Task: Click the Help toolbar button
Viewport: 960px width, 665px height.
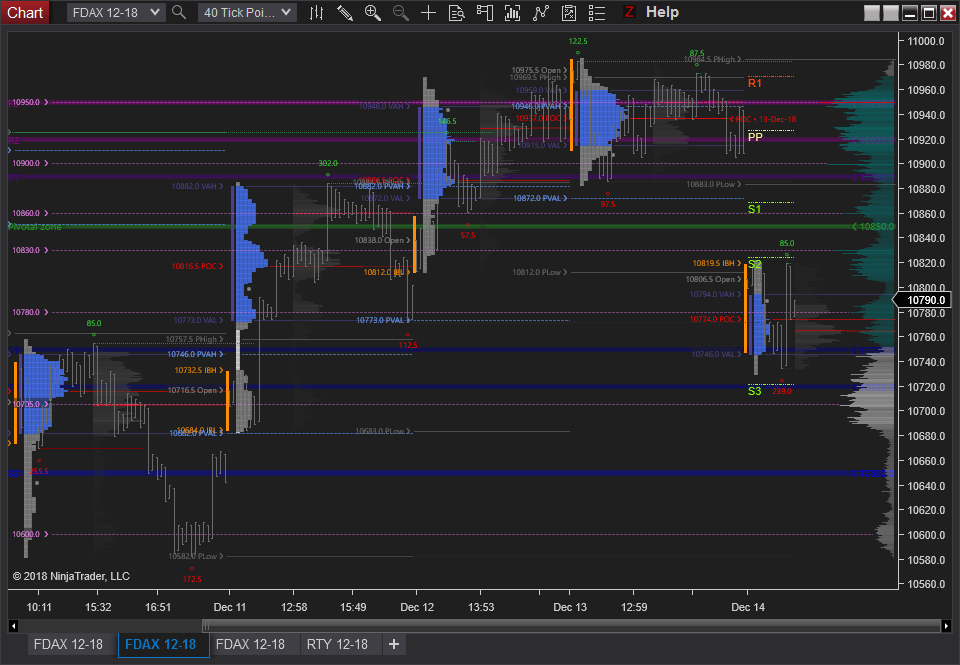Action: [662, 12]
